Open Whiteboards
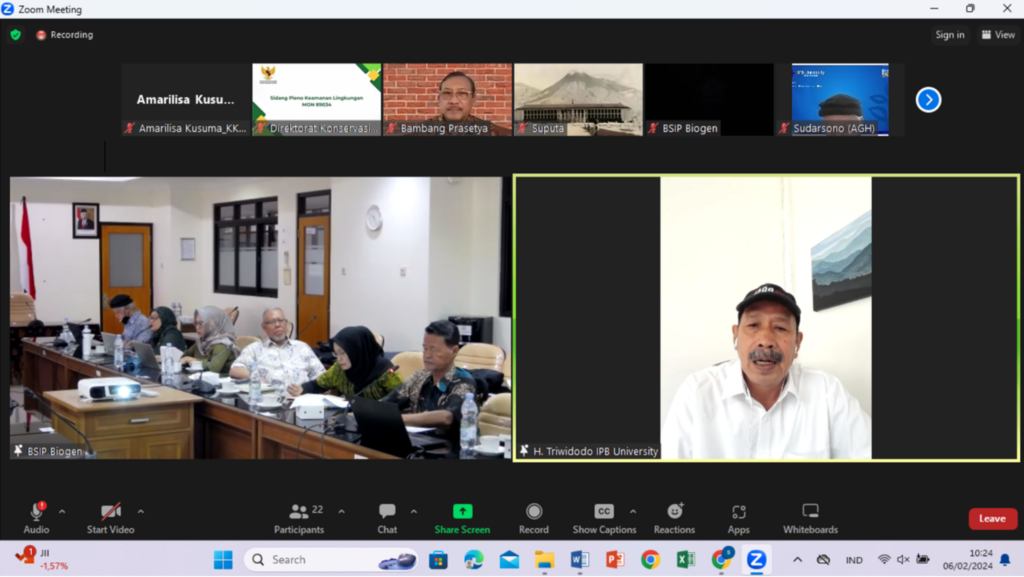1024x577 pixels. pyautogui.click(x=810, y=517)
